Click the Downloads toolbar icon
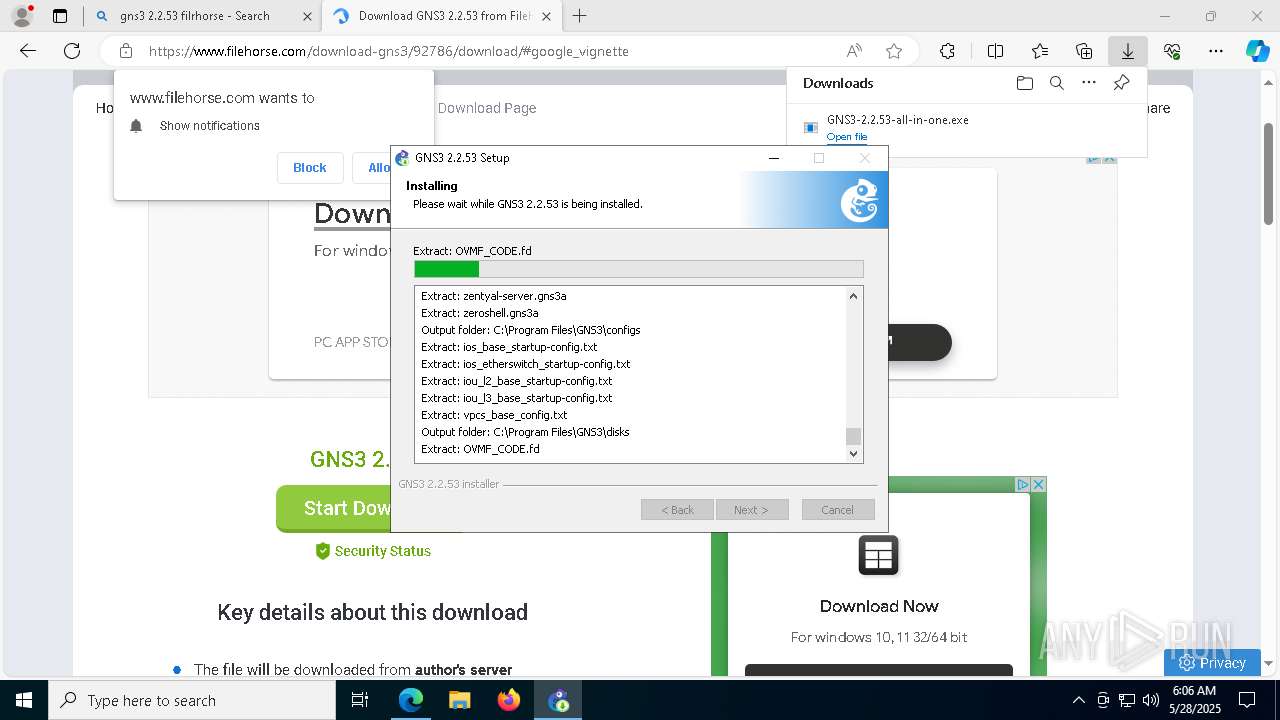 (1128, 51)
